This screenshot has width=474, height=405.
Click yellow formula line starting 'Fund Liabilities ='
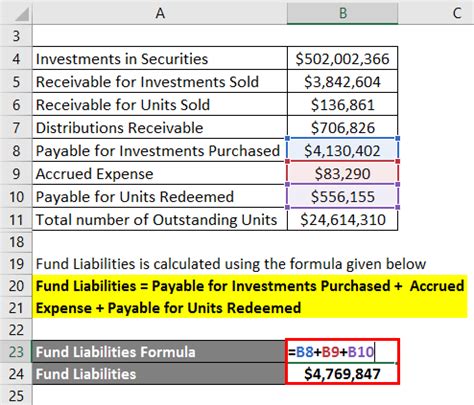pyautogui.click(x=250, y=286)
